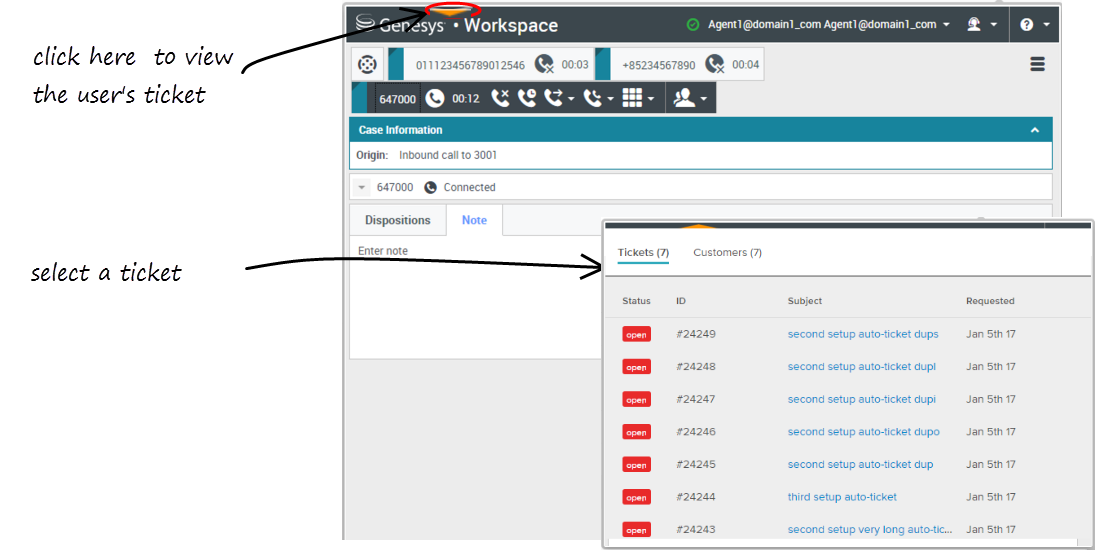Open ticket 'third setup auto-ticket'
The height and width of the screenshot is (550, 1095).
tap(842, 497)
